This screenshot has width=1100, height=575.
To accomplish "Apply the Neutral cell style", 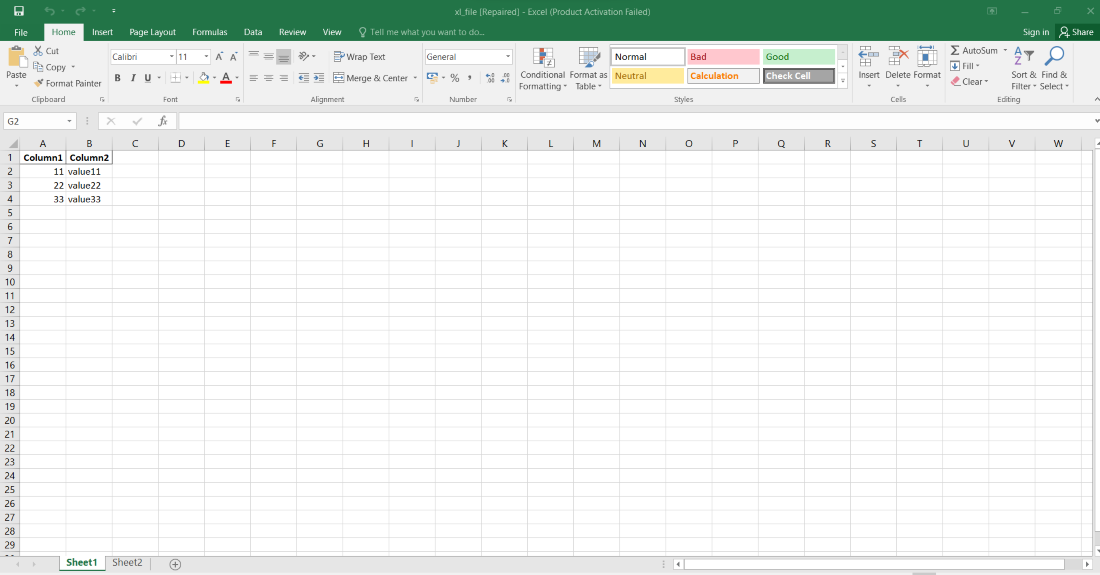I will [x=648, y=76].
